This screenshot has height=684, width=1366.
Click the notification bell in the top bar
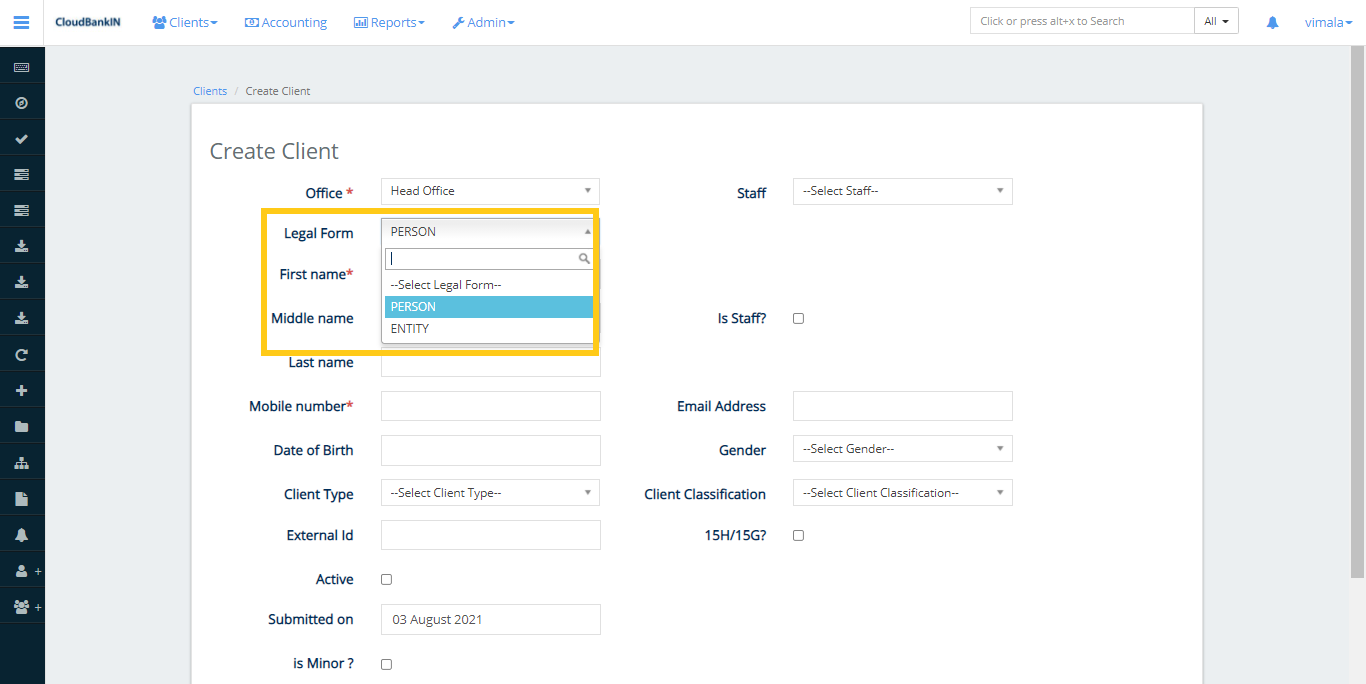coord(1272,21)
